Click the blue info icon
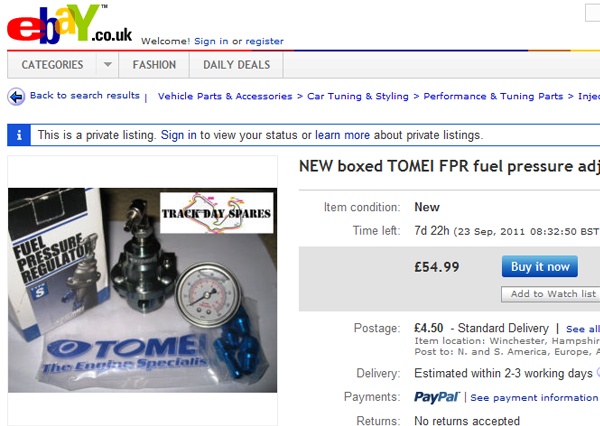Image resolution: width=600 pixels, height=426 pixels. 16,135
